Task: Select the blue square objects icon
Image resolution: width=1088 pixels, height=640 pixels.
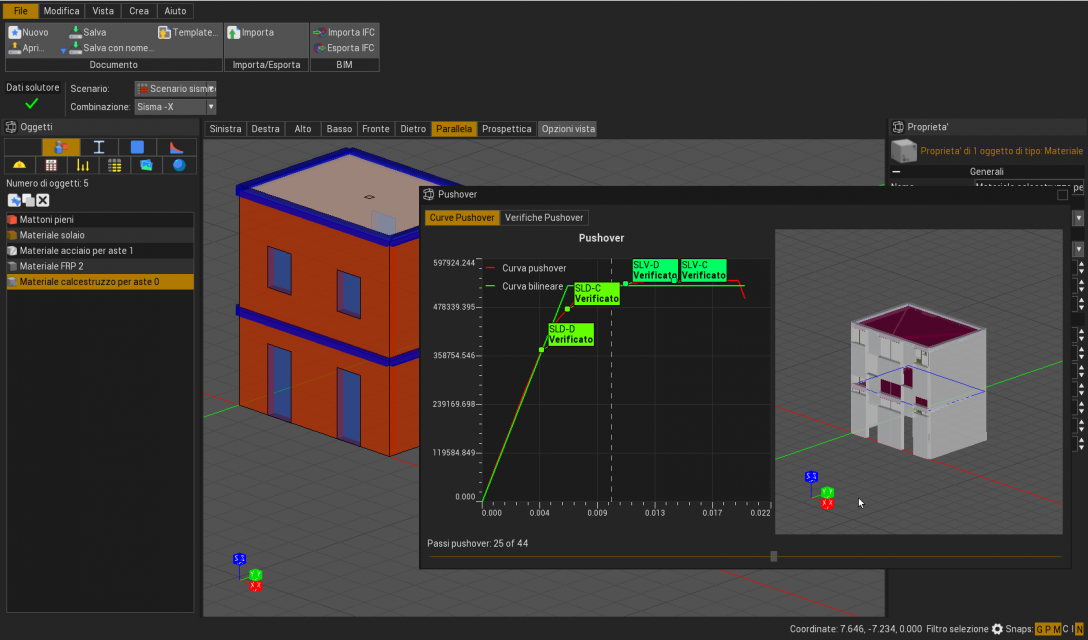Action: pos(137,147)
